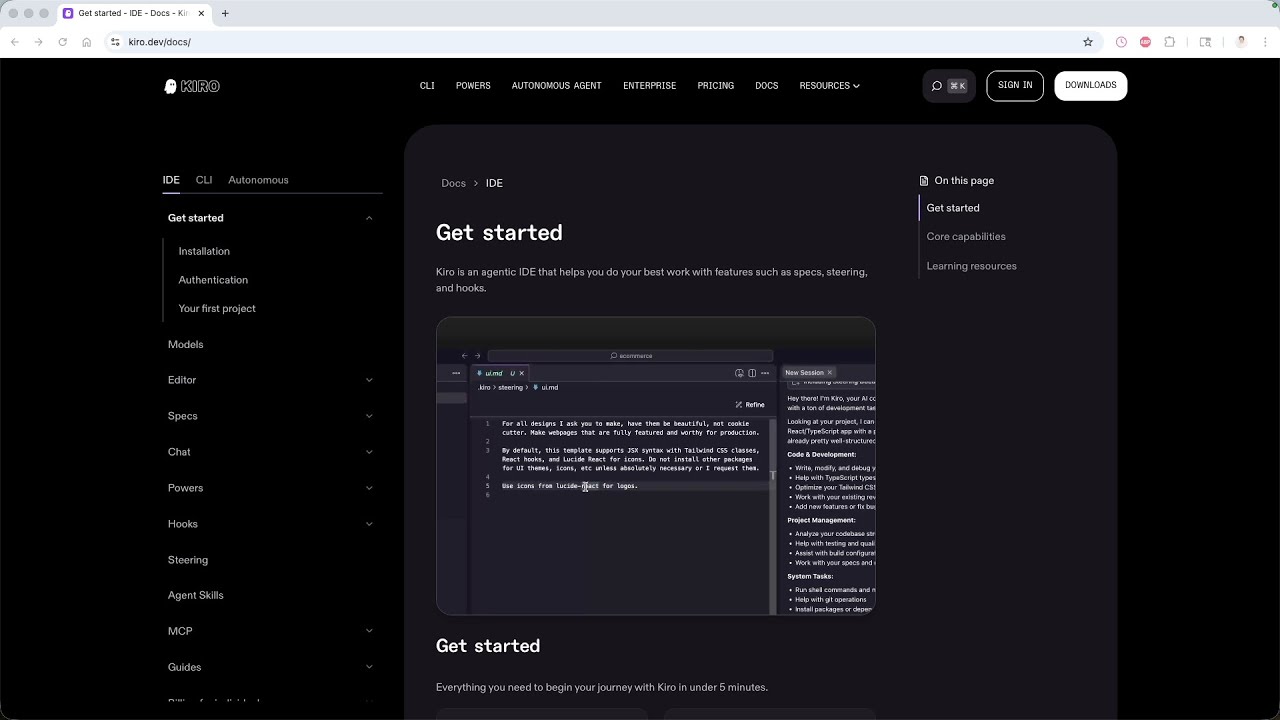Open the Authentication page

213,280
